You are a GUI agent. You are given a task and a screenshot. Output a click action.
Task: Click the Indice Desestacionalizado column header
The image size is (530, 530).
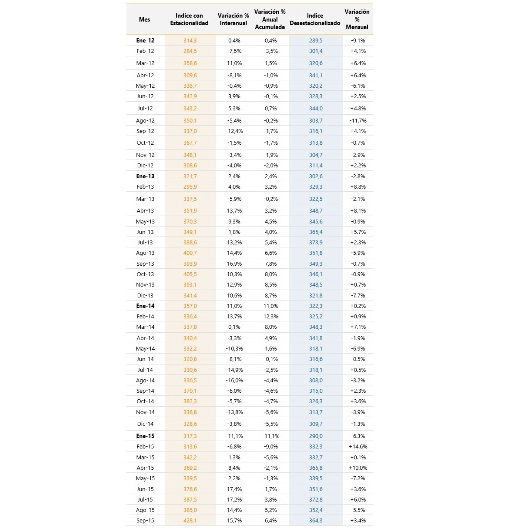tap(315, 19)
